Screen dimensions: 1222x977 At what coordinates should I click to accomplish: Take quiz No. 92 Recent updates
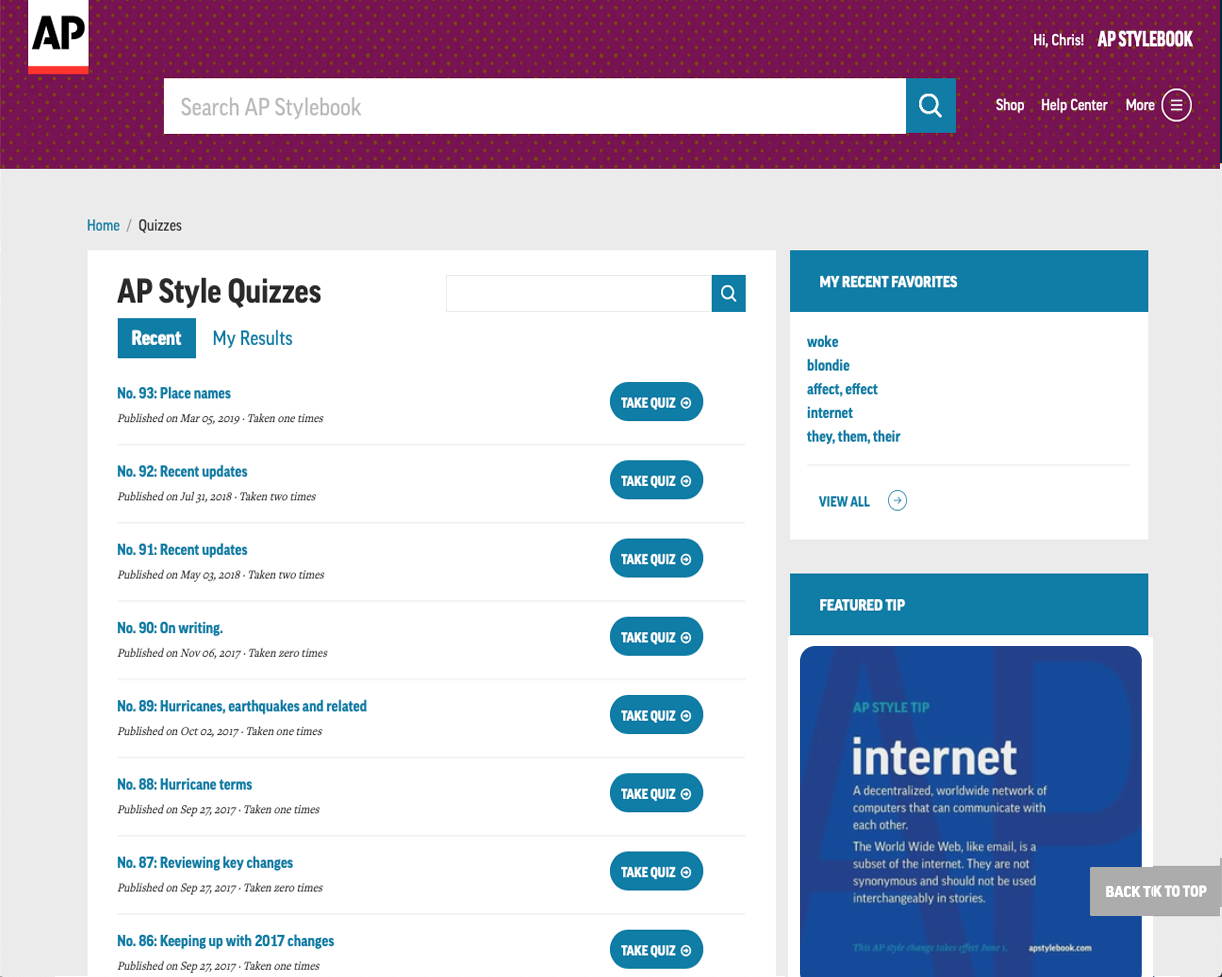click(656, 480)
